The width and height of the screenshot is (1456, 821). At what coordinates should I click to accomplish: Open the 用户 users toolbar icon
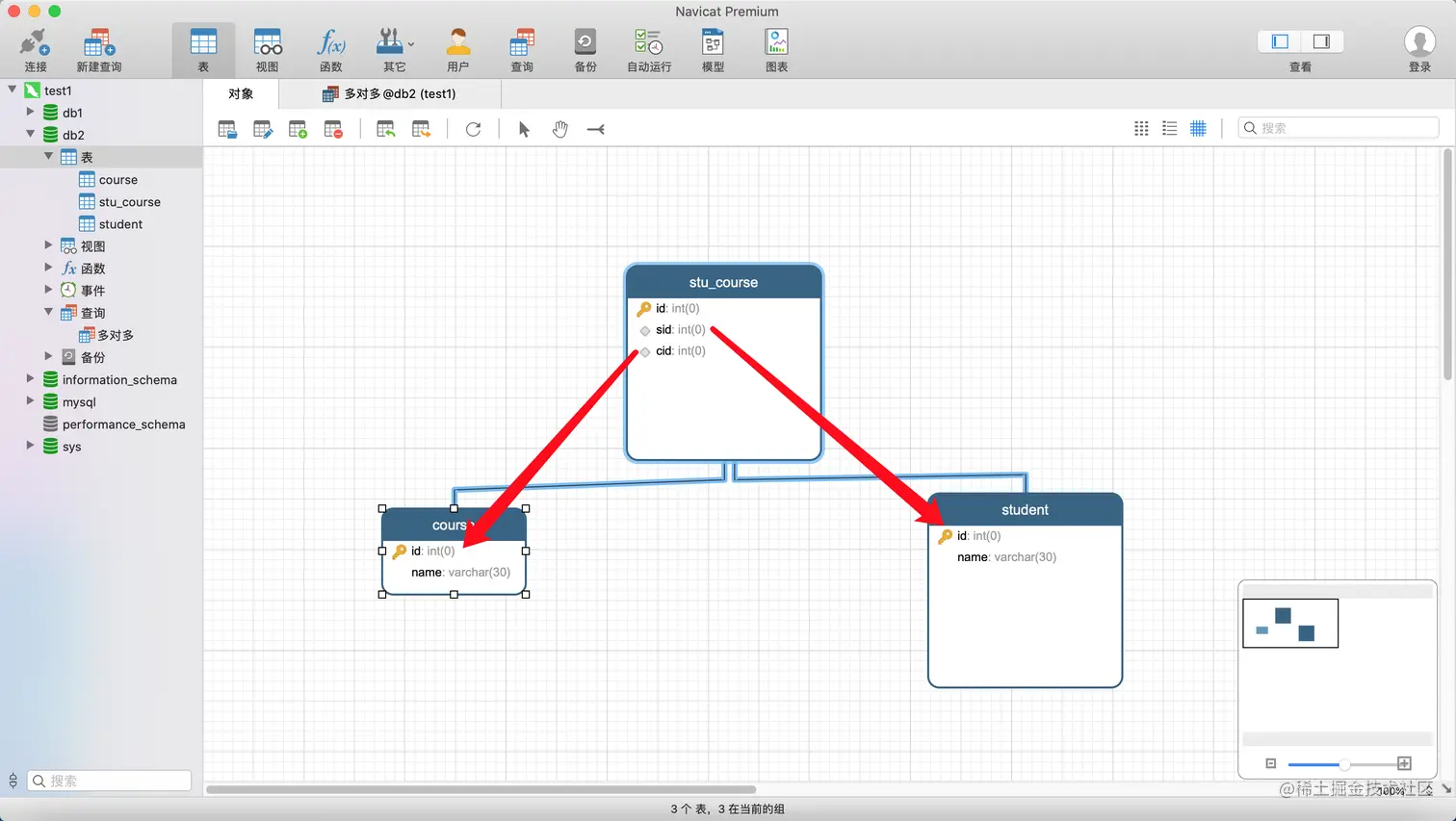coord(458,50)
